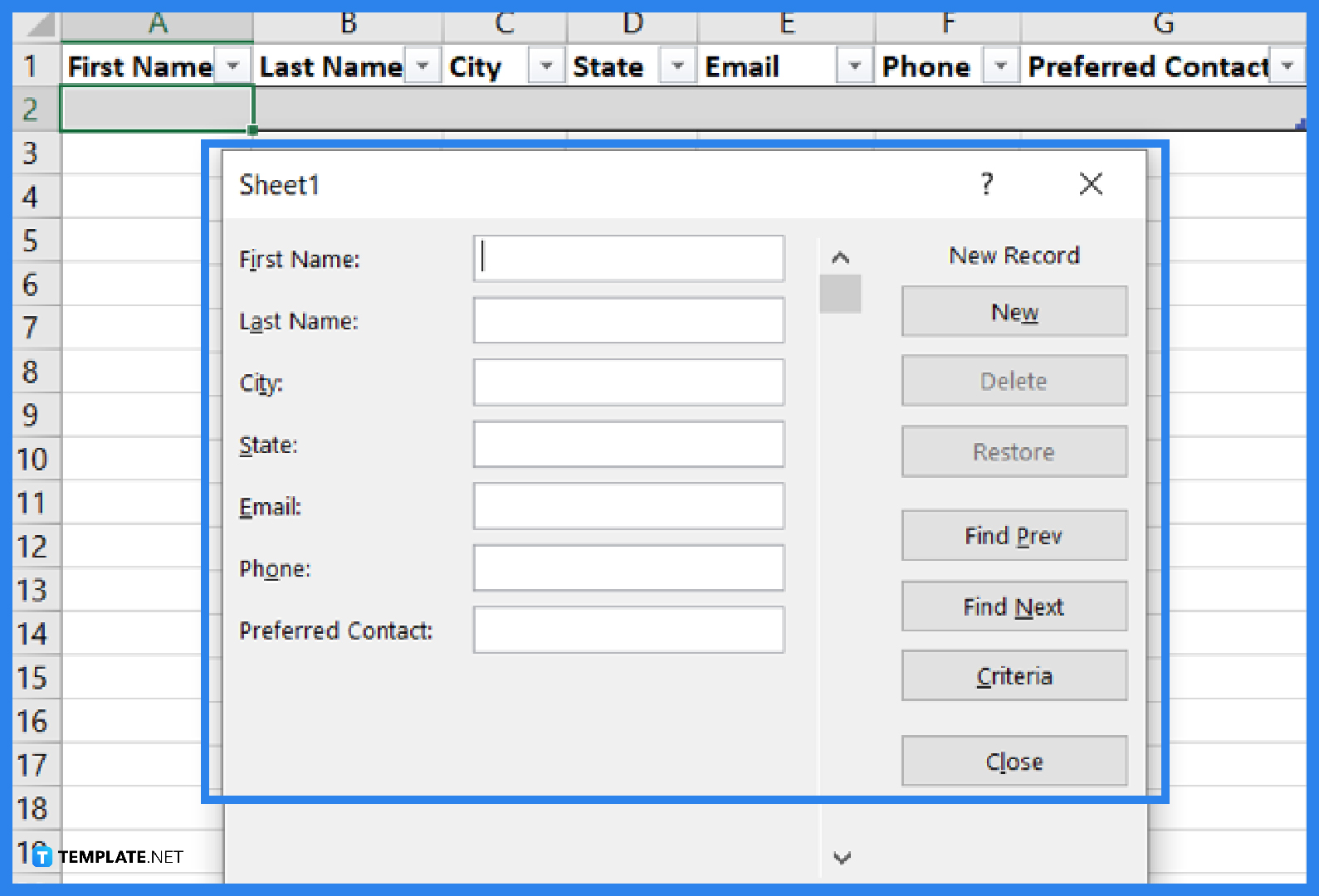
Task: Open the Criteria search mode
Action: (x=1014, y=676)
